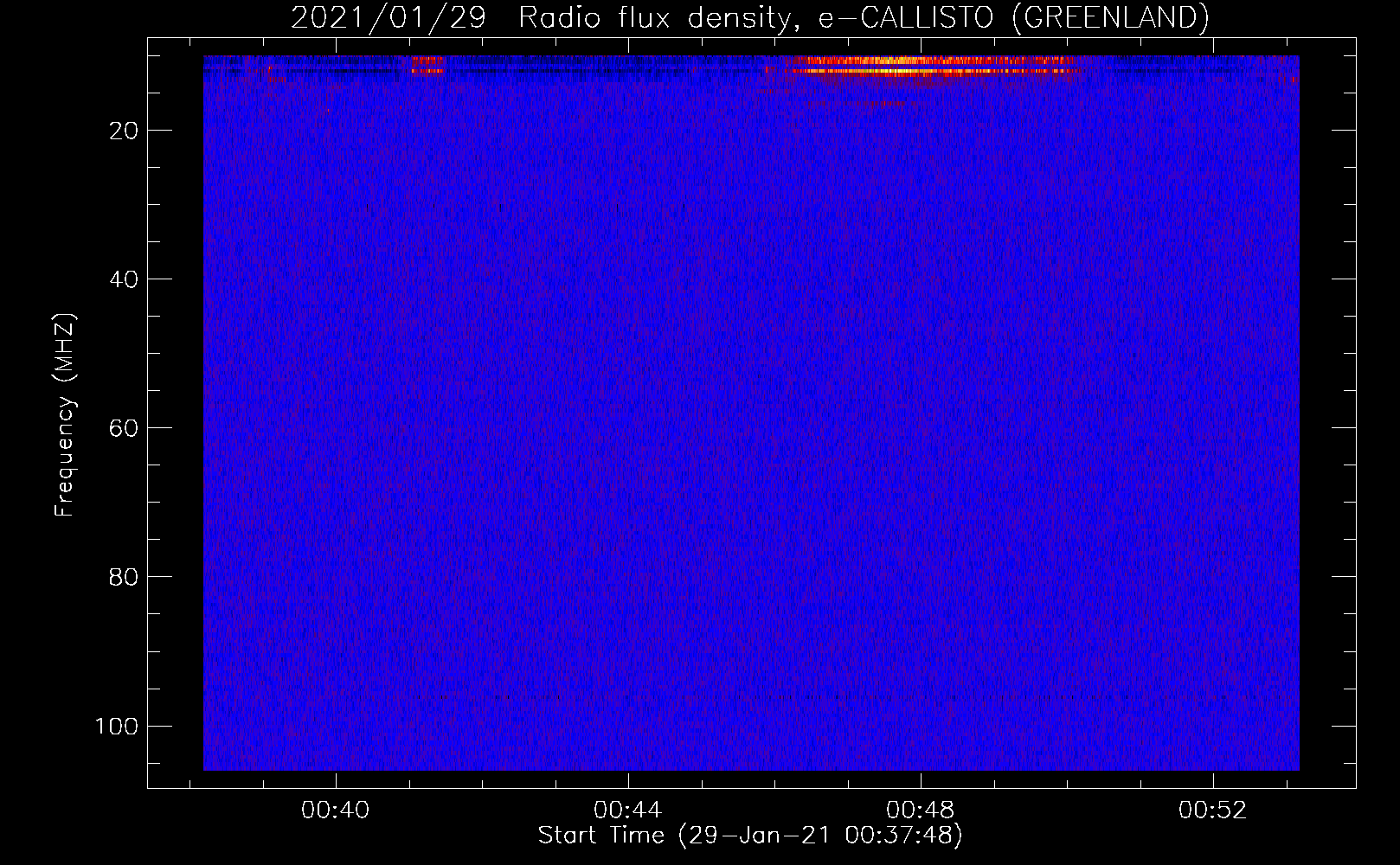Image resolution: width=1400 pixels, height=865 pixels.
Task: Click the frequency tick label '40'
Action: pos(124,279)
